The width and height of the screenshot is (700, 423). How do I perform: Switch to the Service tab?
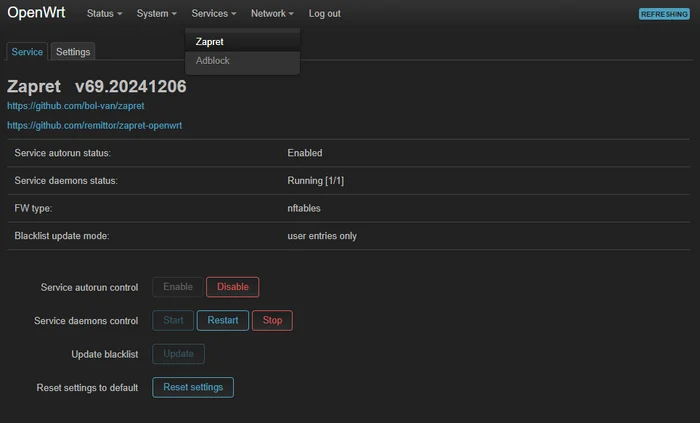(x=27, y=52)
